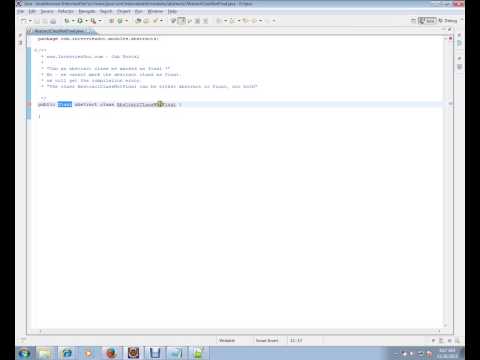
Task: Click the error marker beside class declaration
Action: coord(29,105)
